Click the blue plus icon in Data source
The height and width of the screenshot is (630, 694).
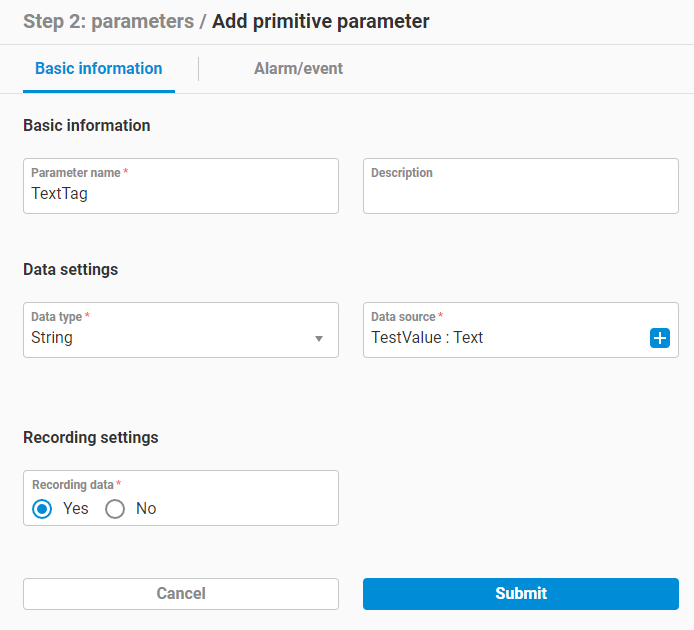(660, 338)
